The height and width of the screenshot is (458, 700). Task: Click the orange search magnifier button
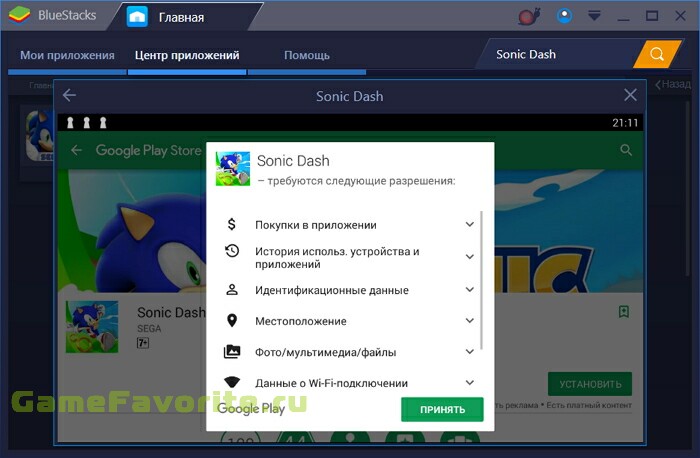(x=657, y=54)
